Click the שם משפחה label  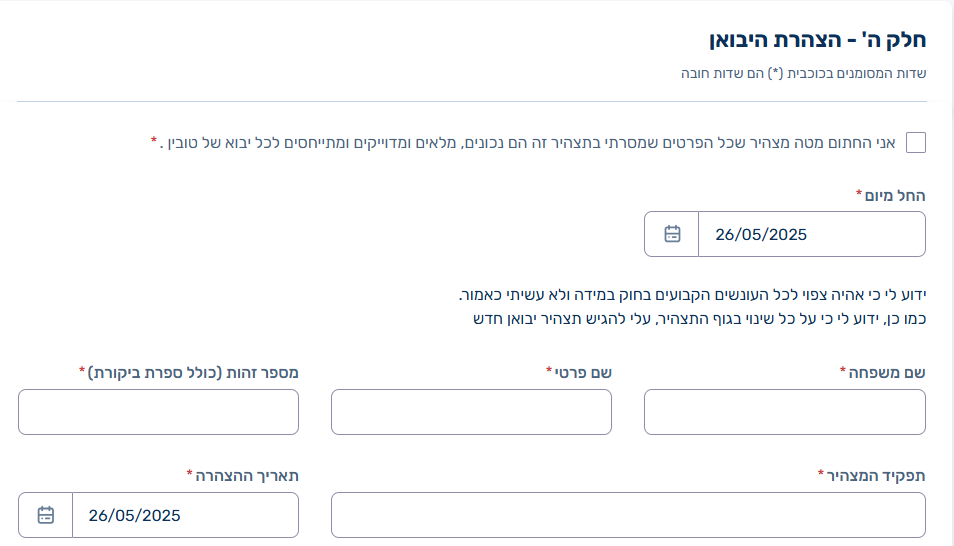[886, 373]
